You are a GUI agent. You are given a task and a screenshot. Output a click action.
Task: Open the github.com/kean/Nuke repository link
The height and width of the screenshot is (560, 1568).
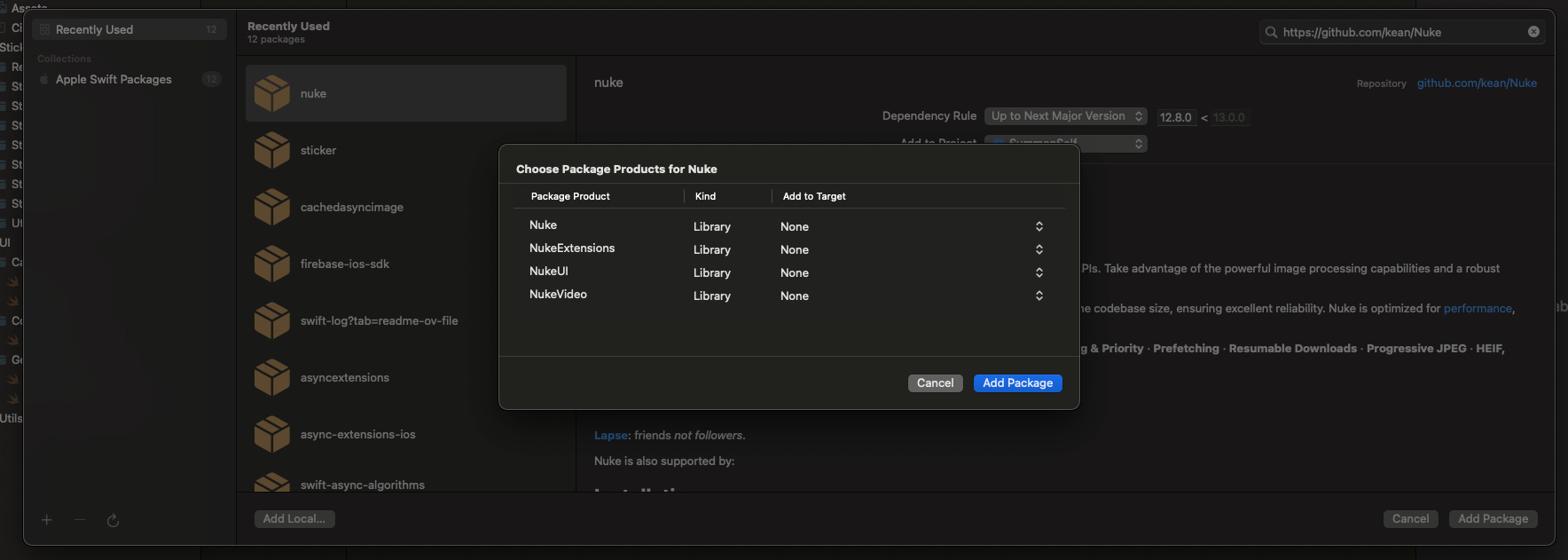coord(1477,83)
